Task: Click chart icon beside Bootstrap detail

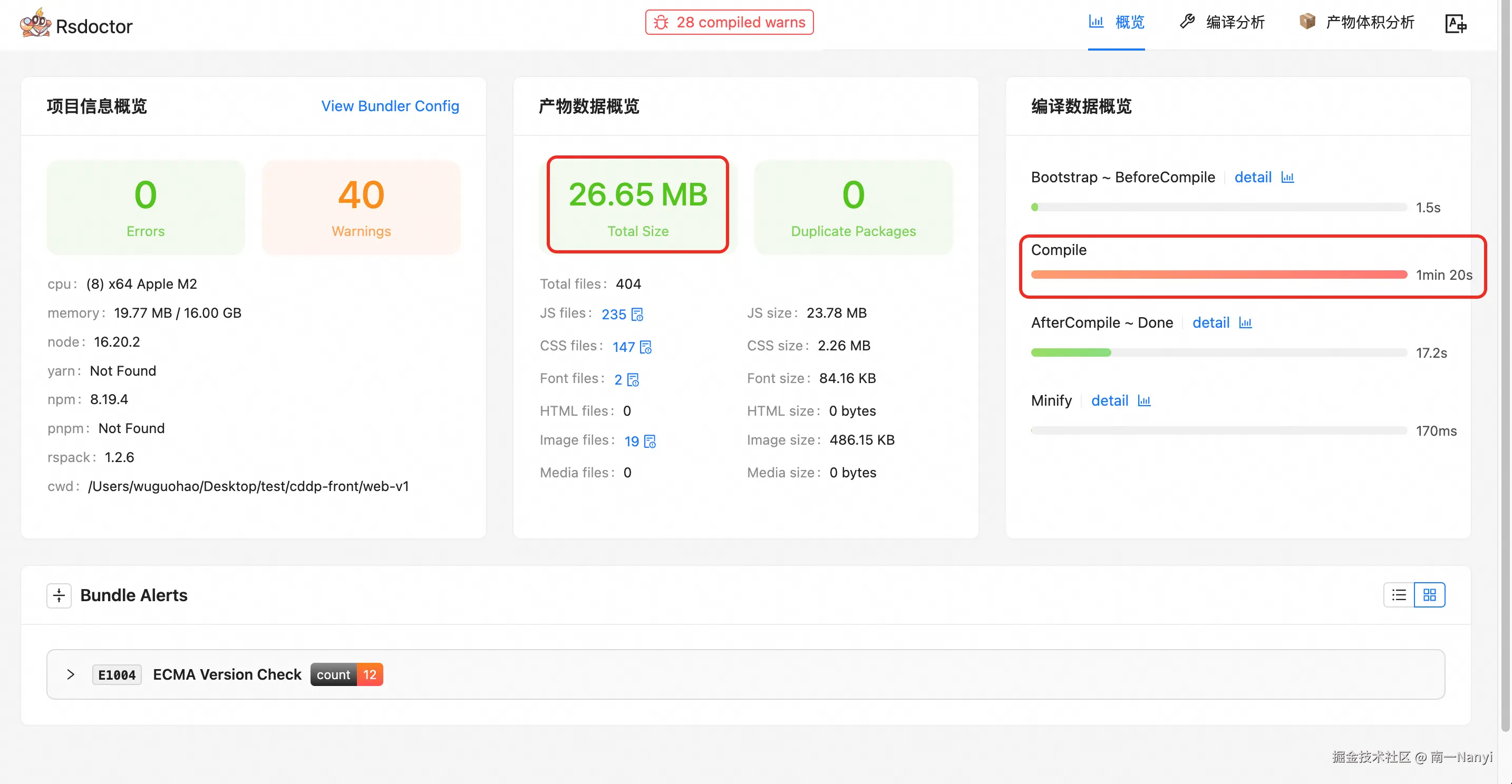Action: click(1287, 177)
